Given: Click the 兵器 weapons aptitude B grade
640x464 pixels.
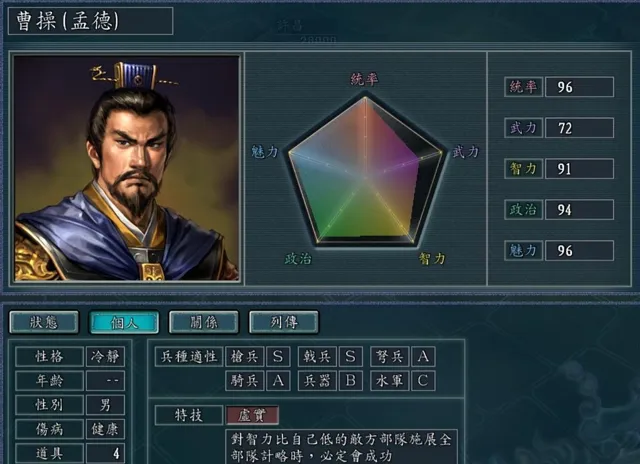Looking at the screenshot, I should pos(351,381).
